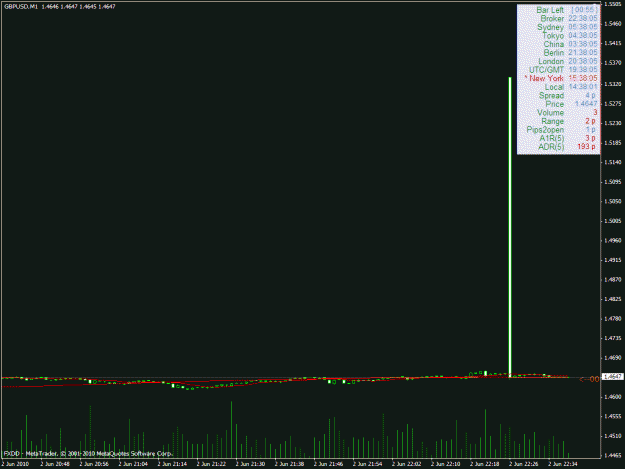Select the '2 Jun 21:38' time axis label
Viewport: 625px width, 469px height.
coord(289,464)
